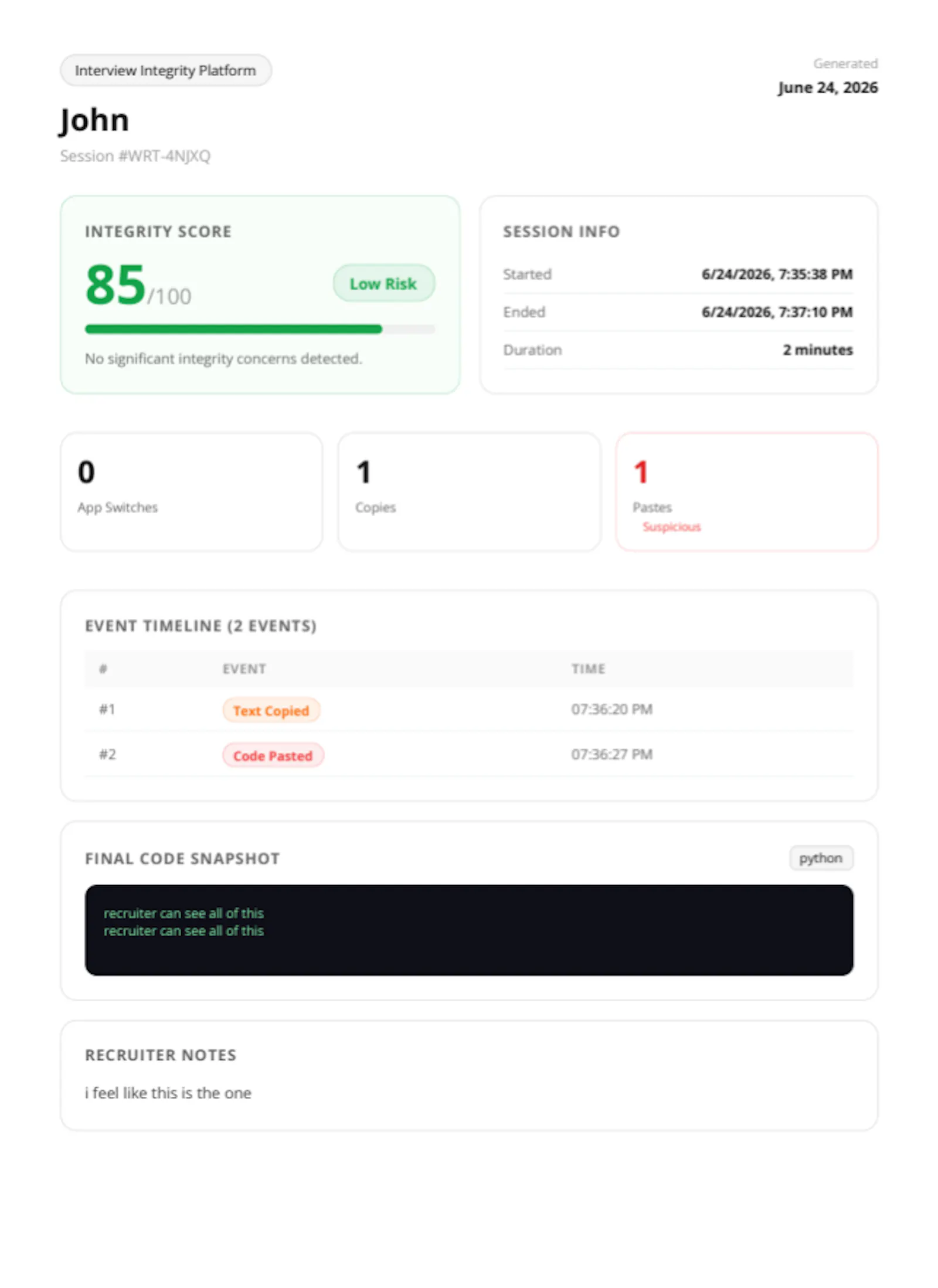Click the App Switches label
Image resolution: width=938 pixels, height=1288 pixels.
point(117,507)
